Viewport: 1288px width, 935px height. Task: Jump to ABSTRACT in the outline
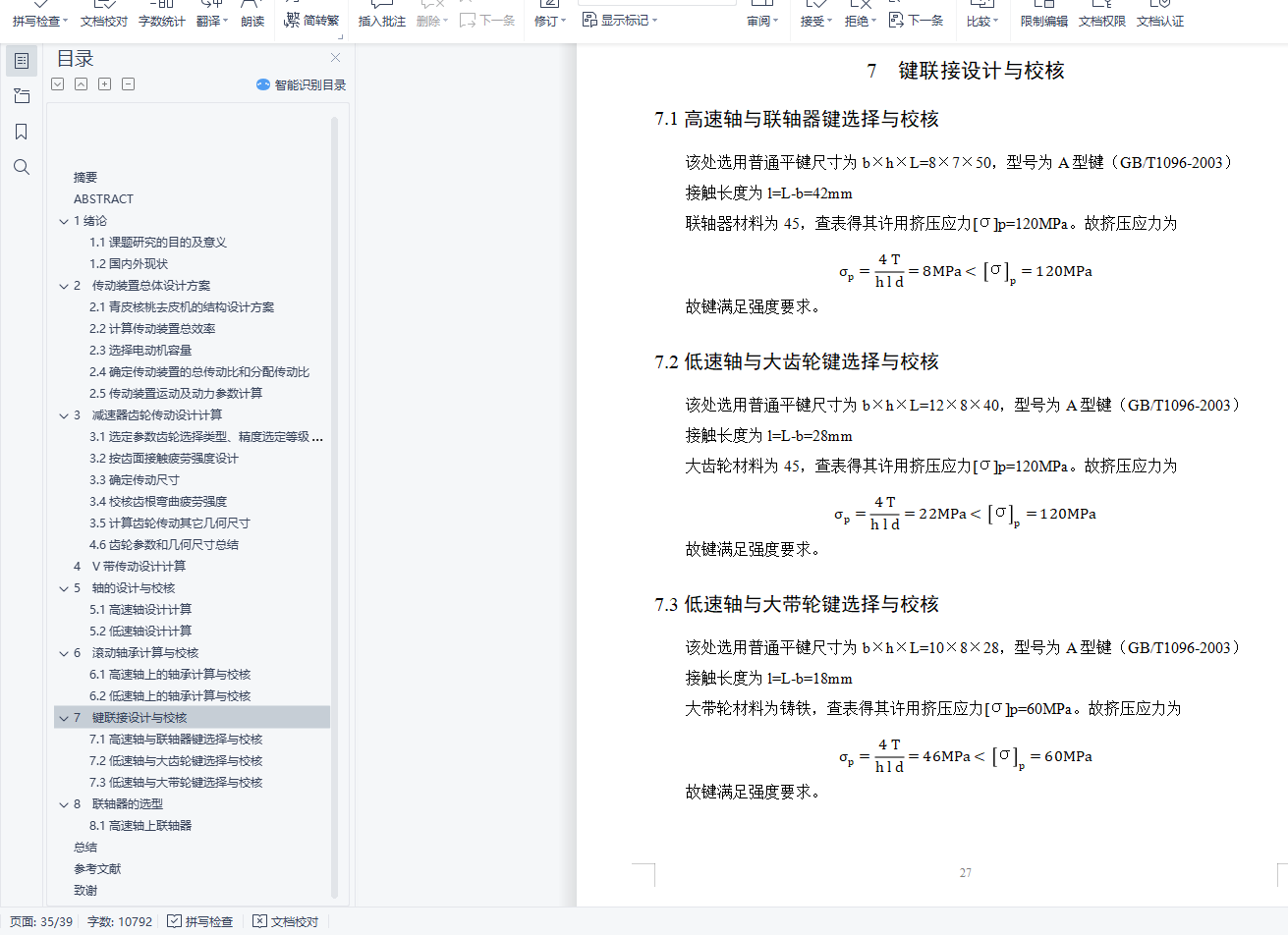tap(103, 199)
